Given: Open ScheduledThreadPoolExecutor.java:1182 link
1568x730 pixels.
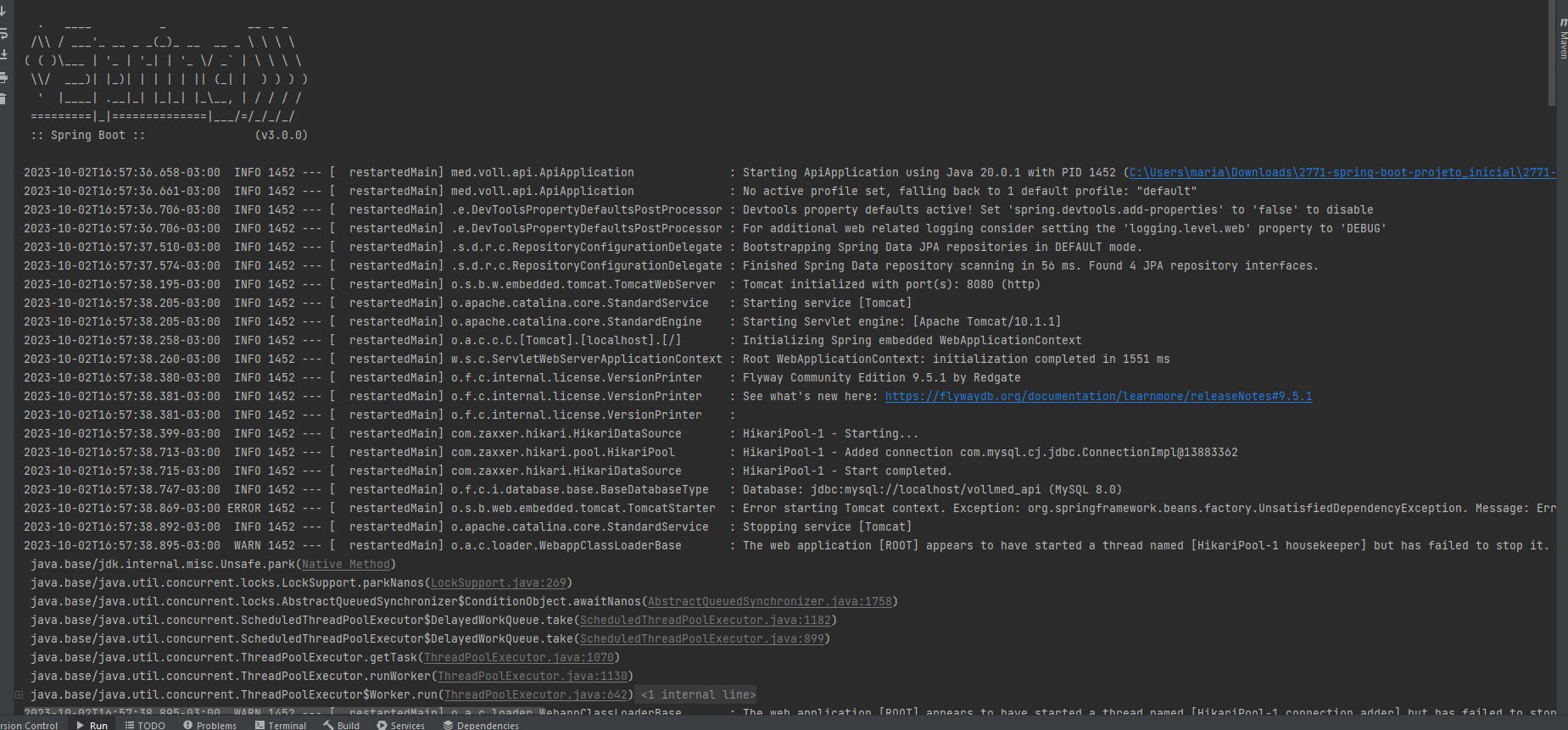Looking at the screenshot, I should click(706, 620).
